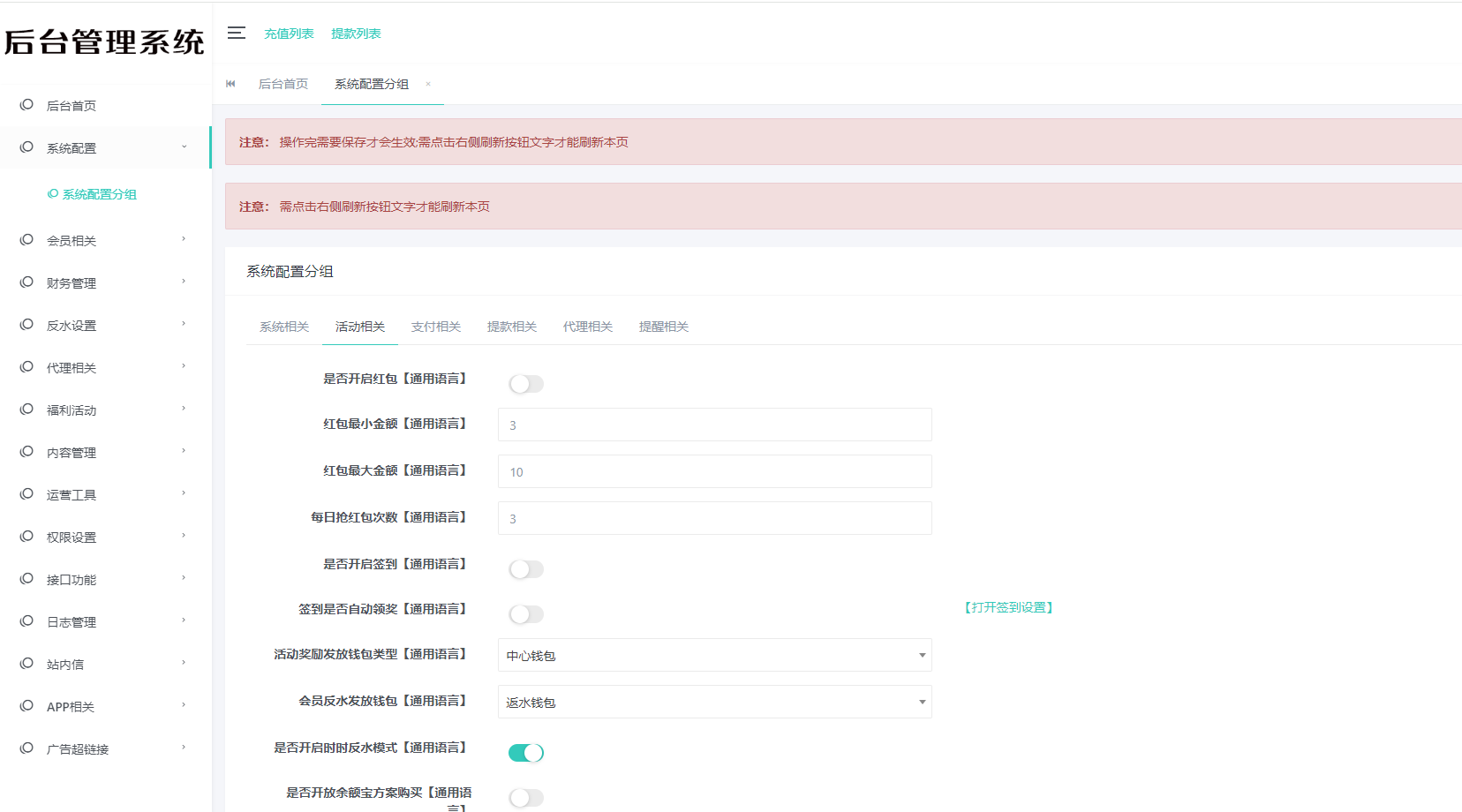Disable the 是否开启时时反水模式 toggle

(526, 752)
